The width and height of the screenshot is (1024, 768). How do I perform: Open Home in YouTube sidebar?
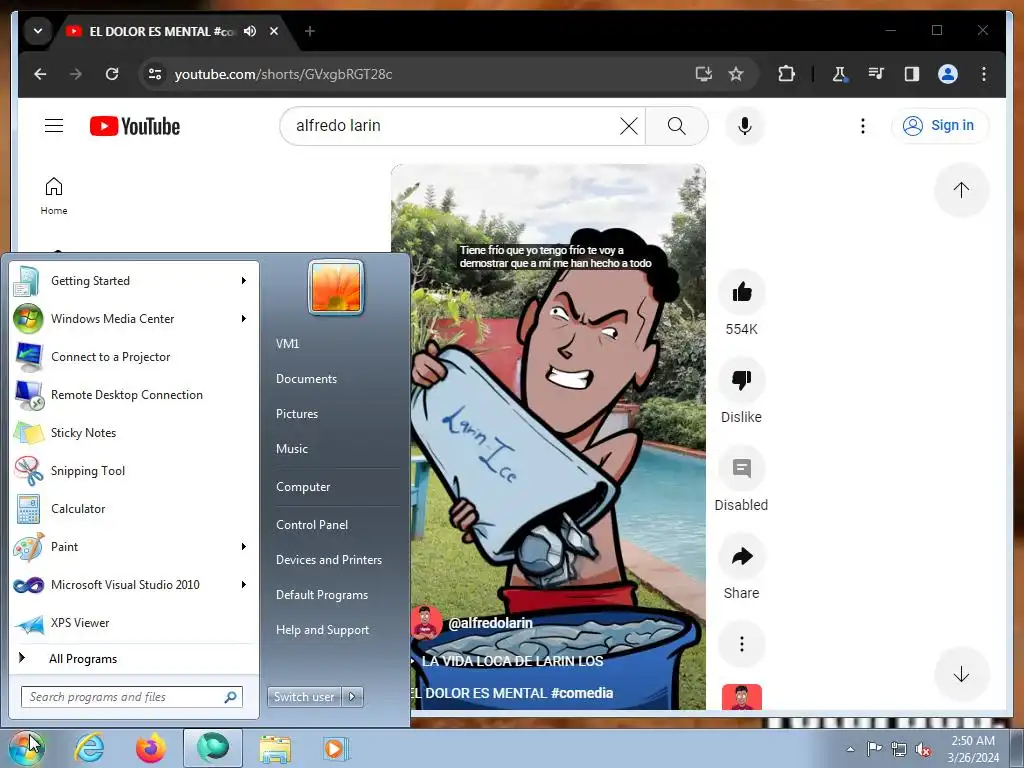(x=54, y=196)
